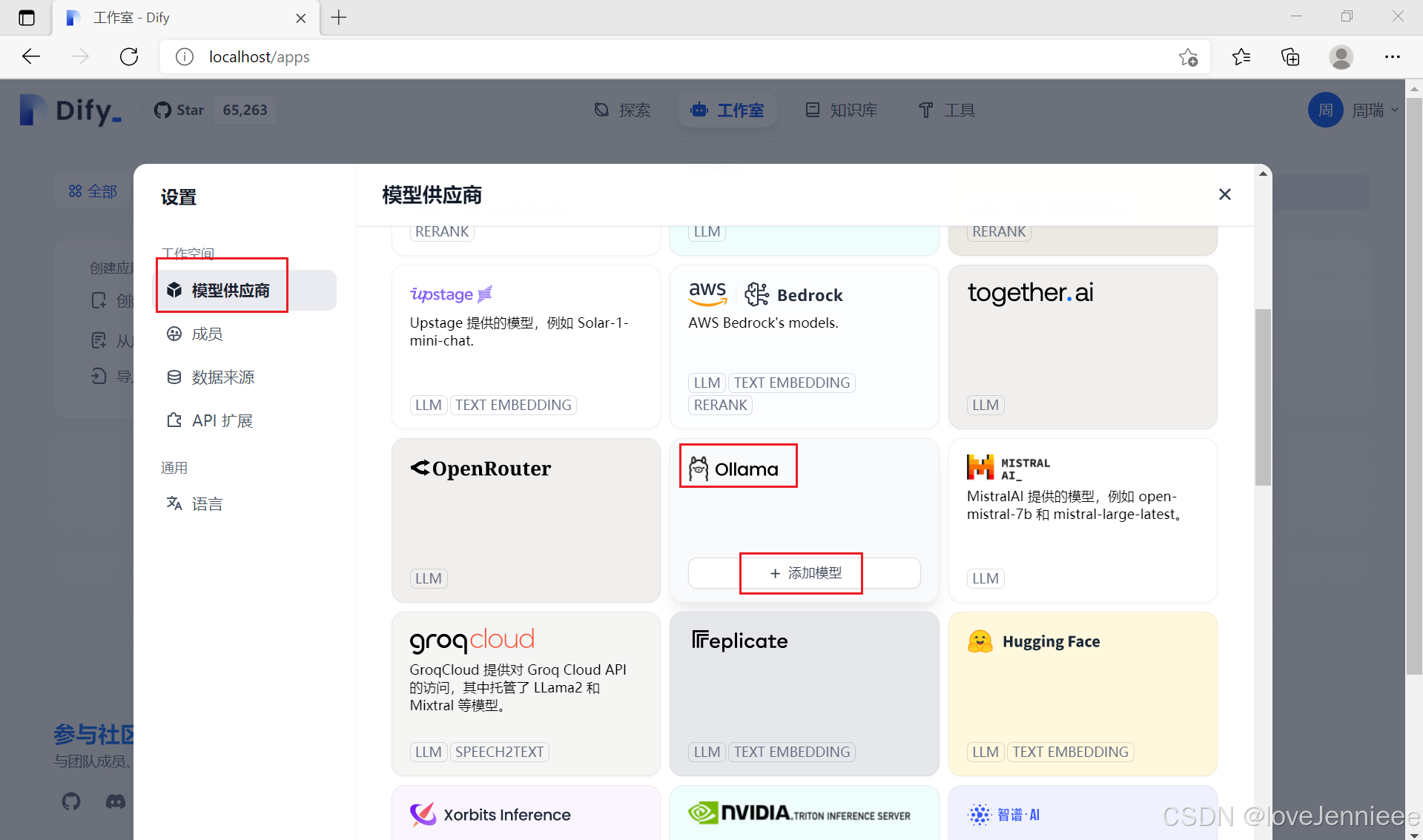Click the tab actions menu icon
Viewport: 1423px width, 840px height.
[x=27, y=18]
